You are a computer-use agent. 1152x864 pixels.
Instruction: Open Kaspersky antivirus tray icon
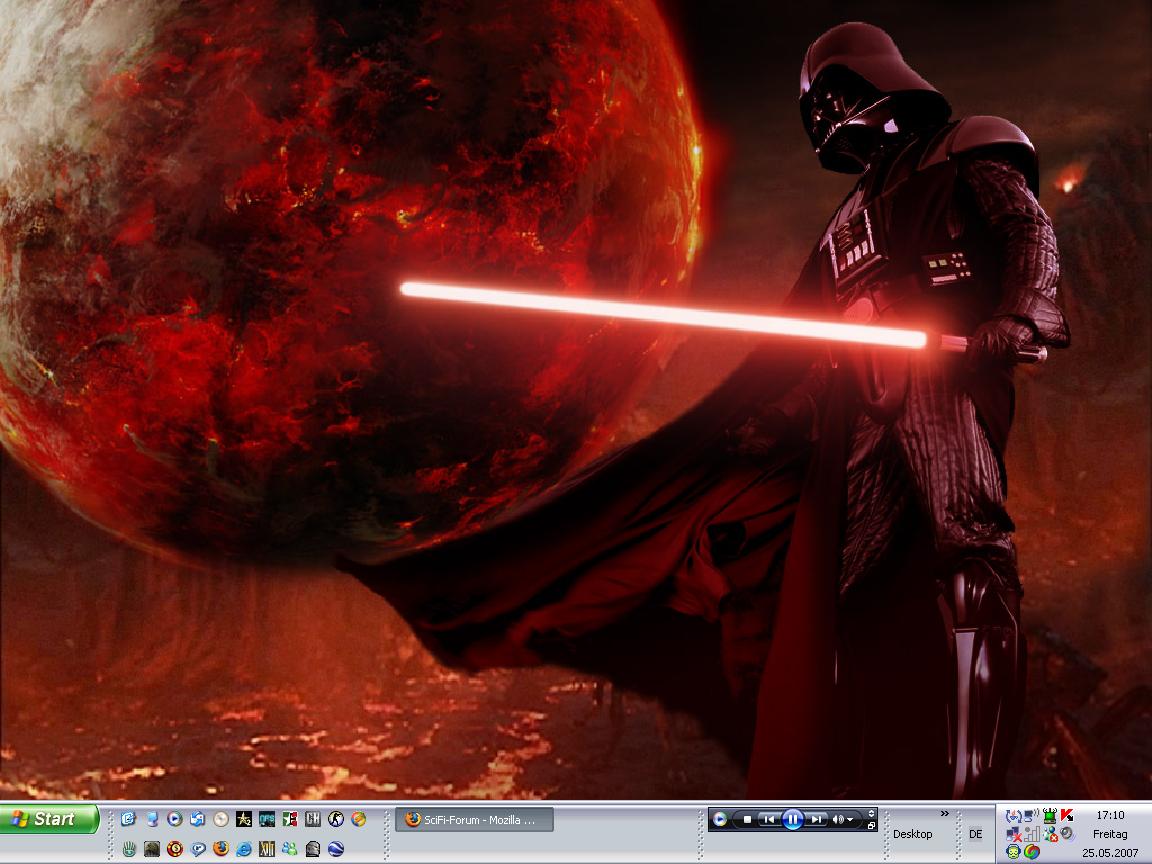pyautogui.click(x=1067, y=816)
